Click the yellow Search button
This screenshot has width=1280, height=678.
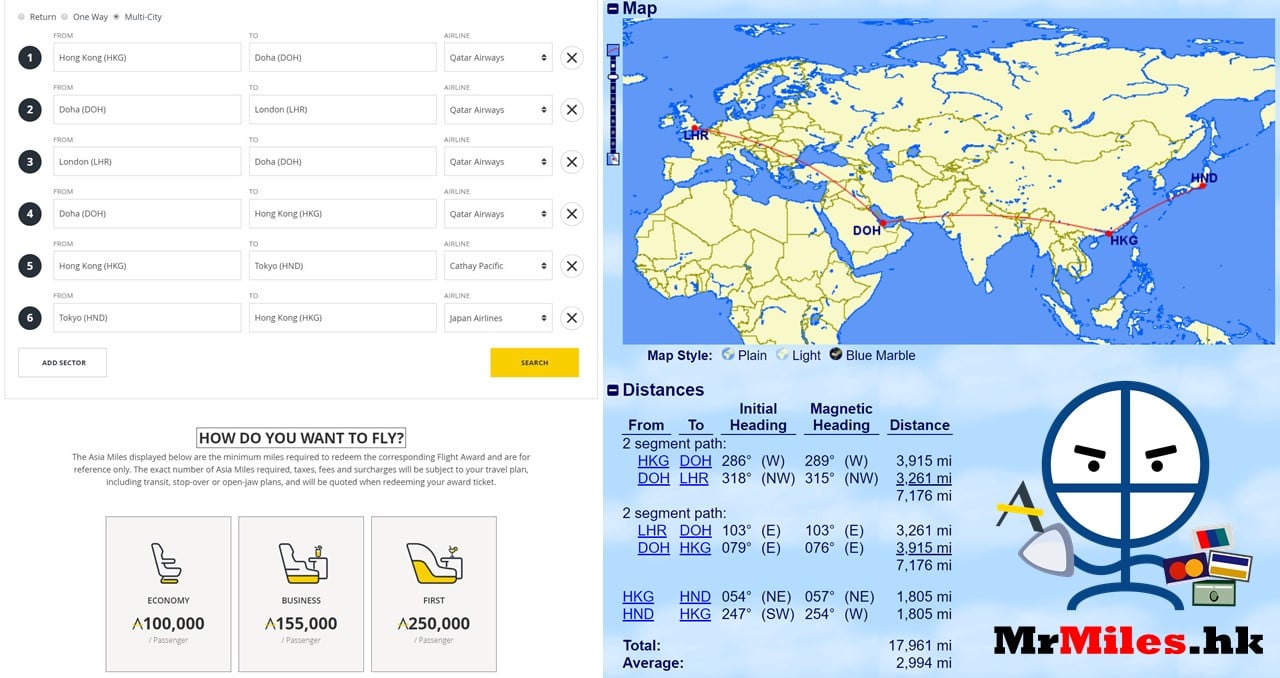click(x=534, y=363)
